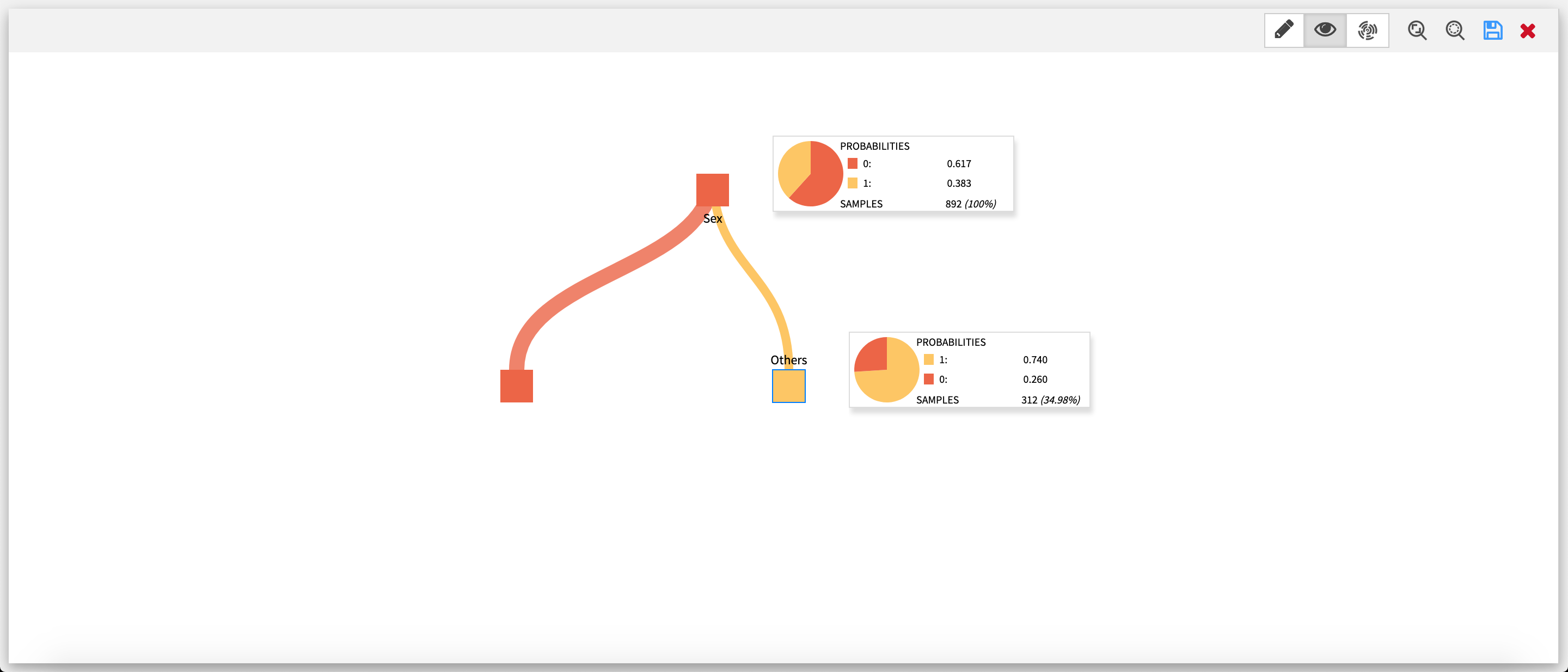Switch to sunburst radial view

click(x=1367, y=30)
